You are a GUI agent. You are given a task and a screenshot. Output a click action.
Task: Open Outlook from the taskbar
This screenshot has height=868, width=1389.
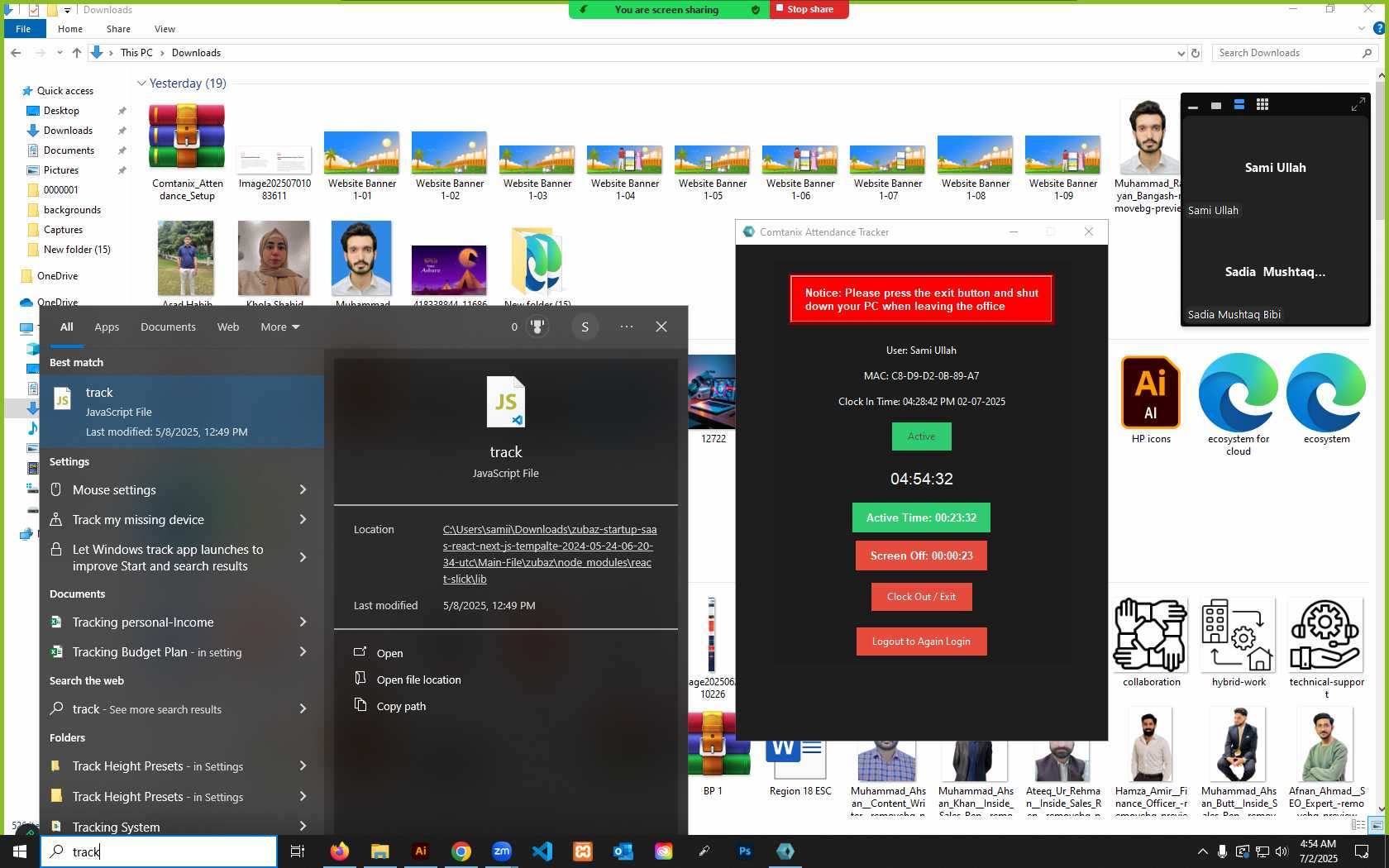pos(623,851)
